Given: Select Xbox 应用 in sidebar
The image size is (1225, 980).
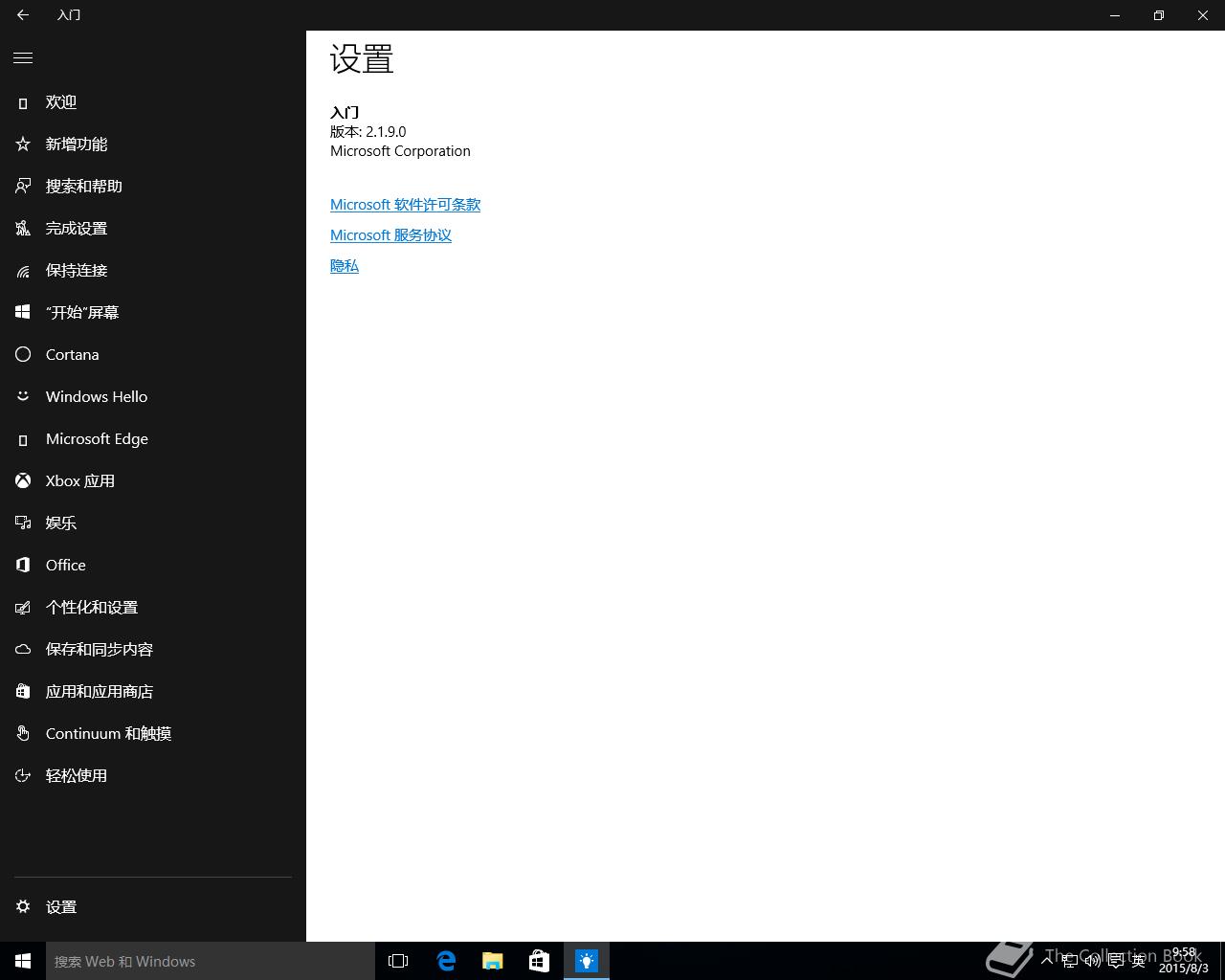Looking at the screenshot, I should [x=153, y=481].
